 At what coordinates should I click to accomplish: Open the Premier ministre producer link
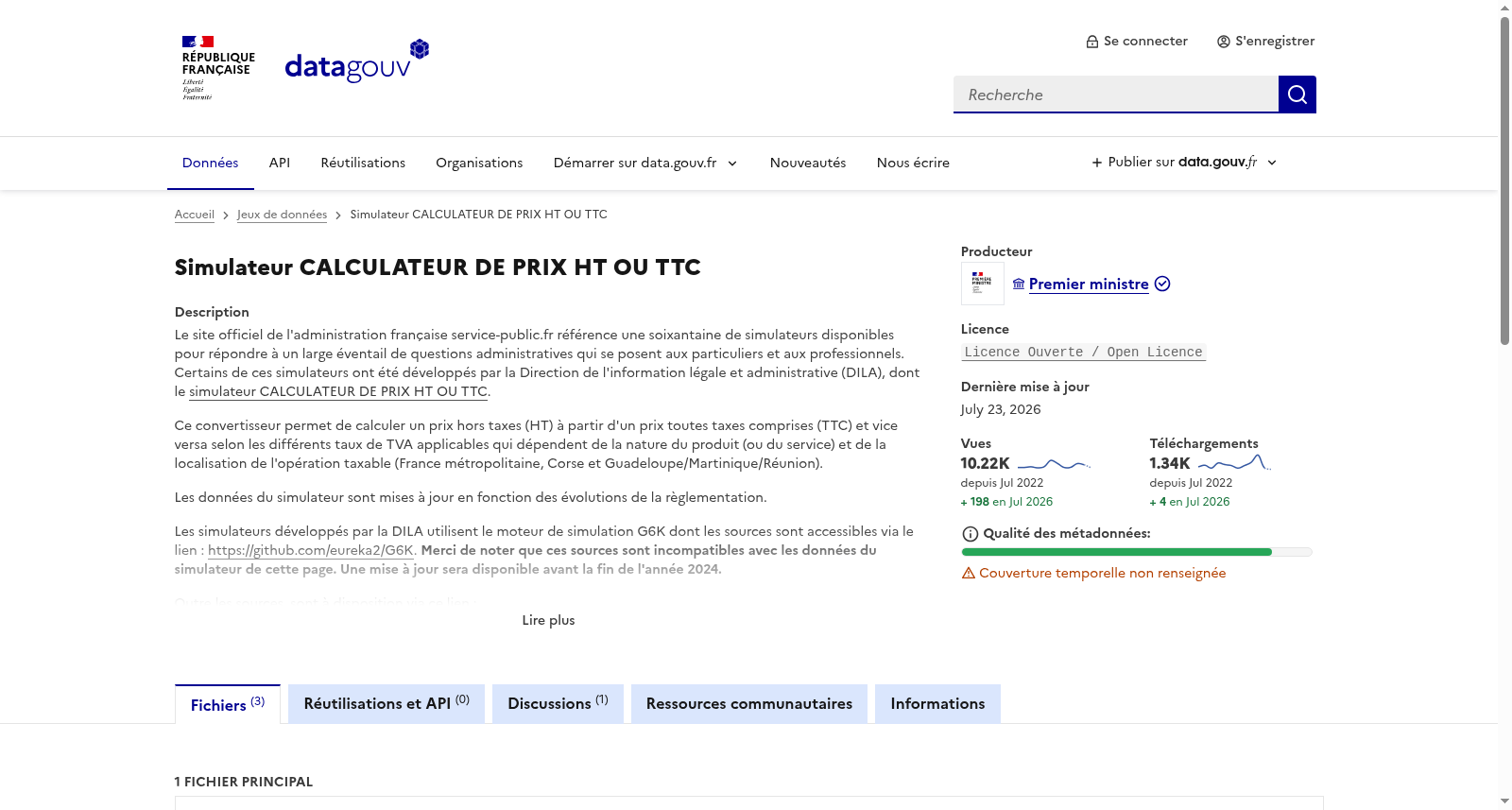(x=1089, y=284)
